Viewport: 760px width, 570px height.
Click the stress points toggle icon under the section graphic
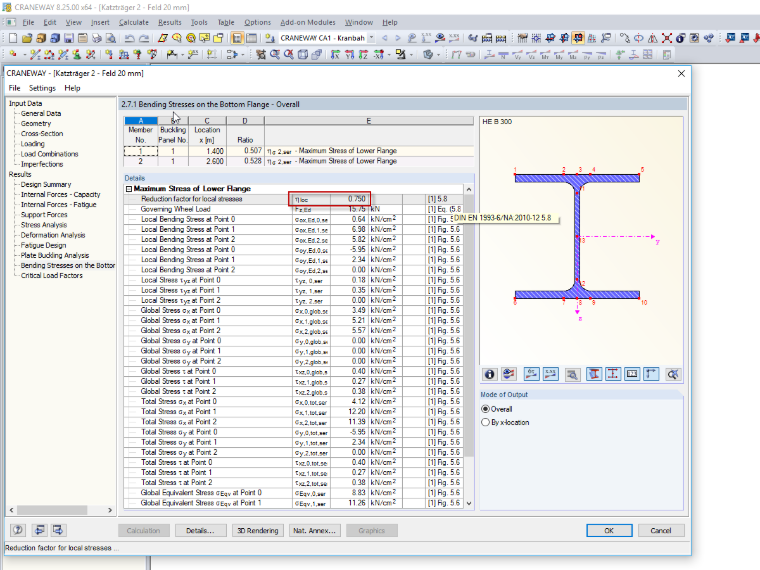pos(532,374)
